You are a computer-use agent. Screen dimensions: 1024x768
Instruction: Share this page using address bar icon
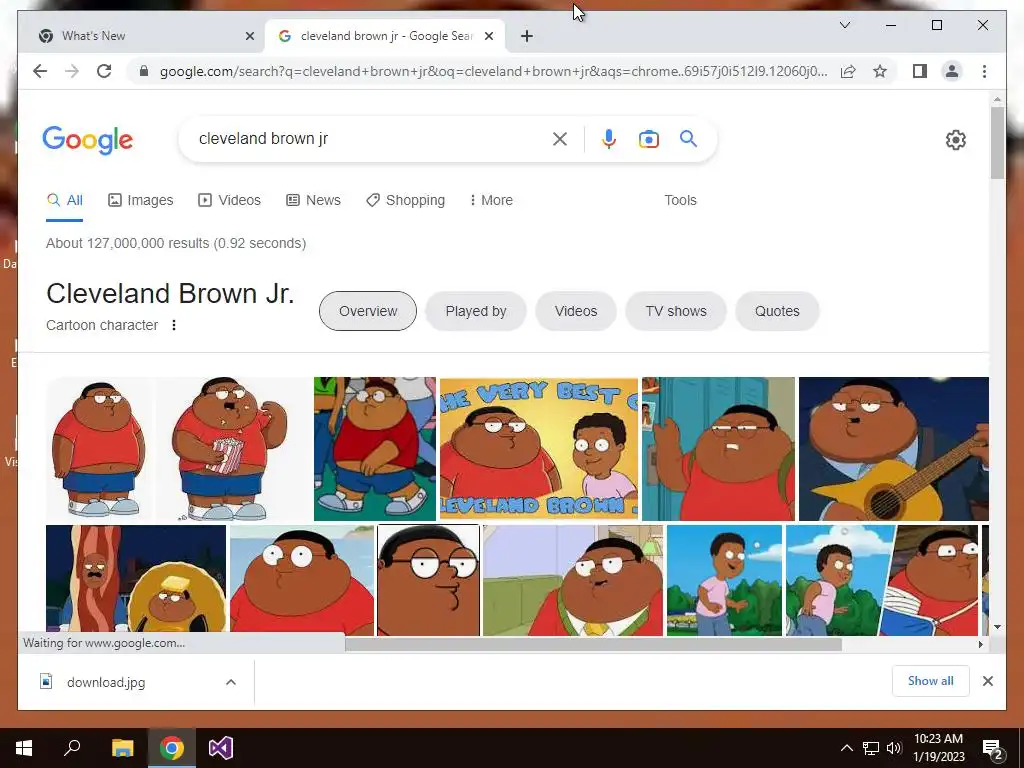(x=848, y=71)
